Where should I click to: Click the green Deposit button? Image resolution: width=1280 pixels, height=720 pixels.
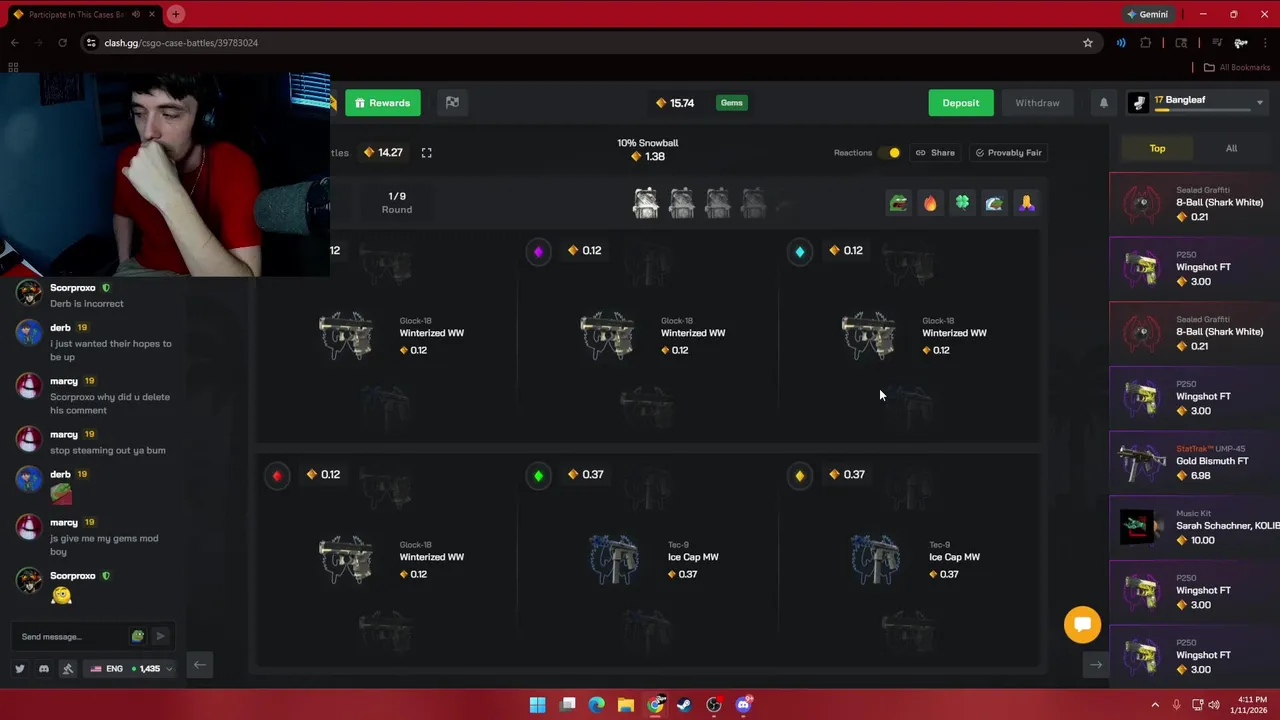[960, 103]
